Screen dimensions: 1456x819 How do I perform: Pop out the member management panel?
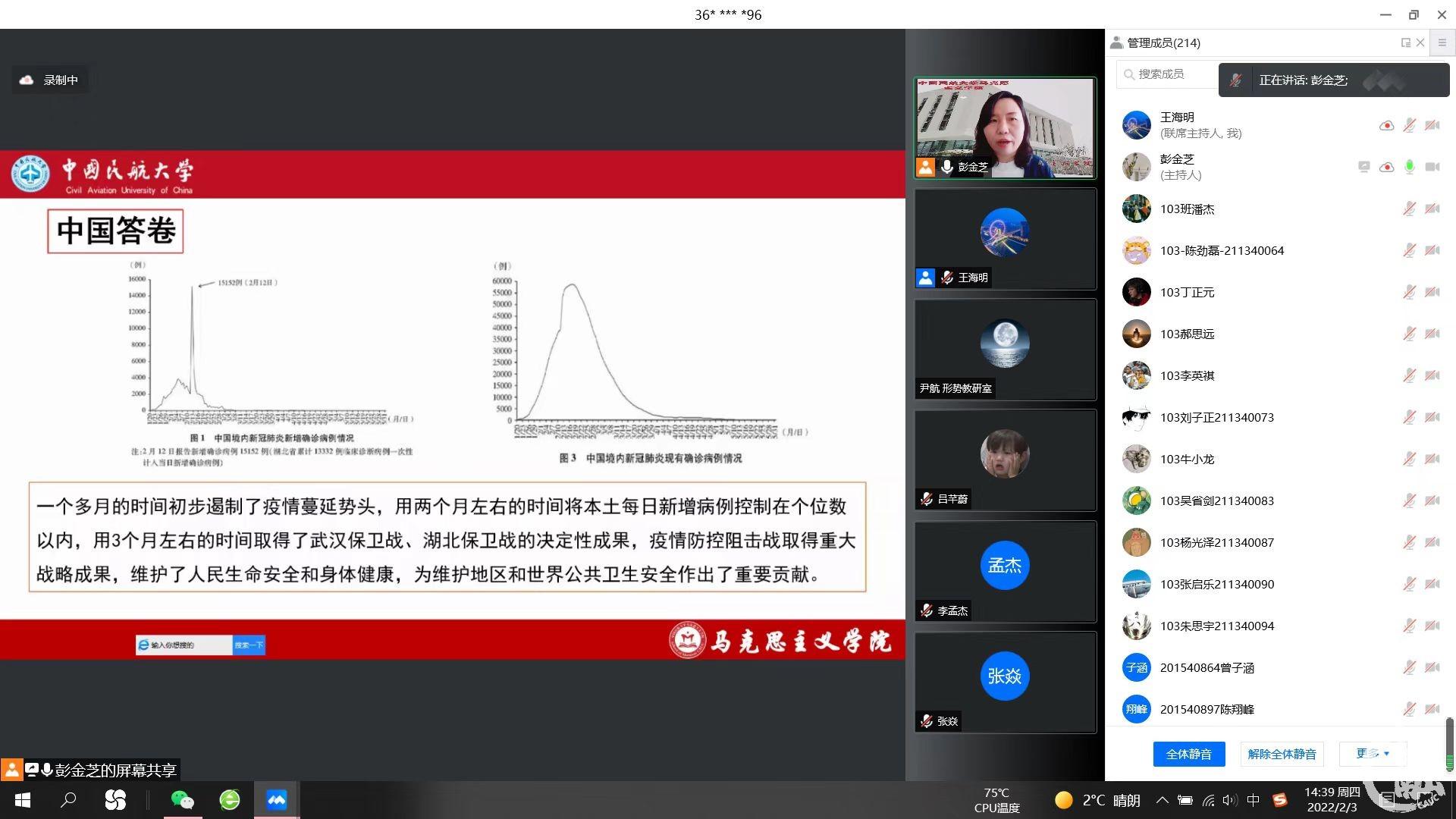[x=1405, y=43]
